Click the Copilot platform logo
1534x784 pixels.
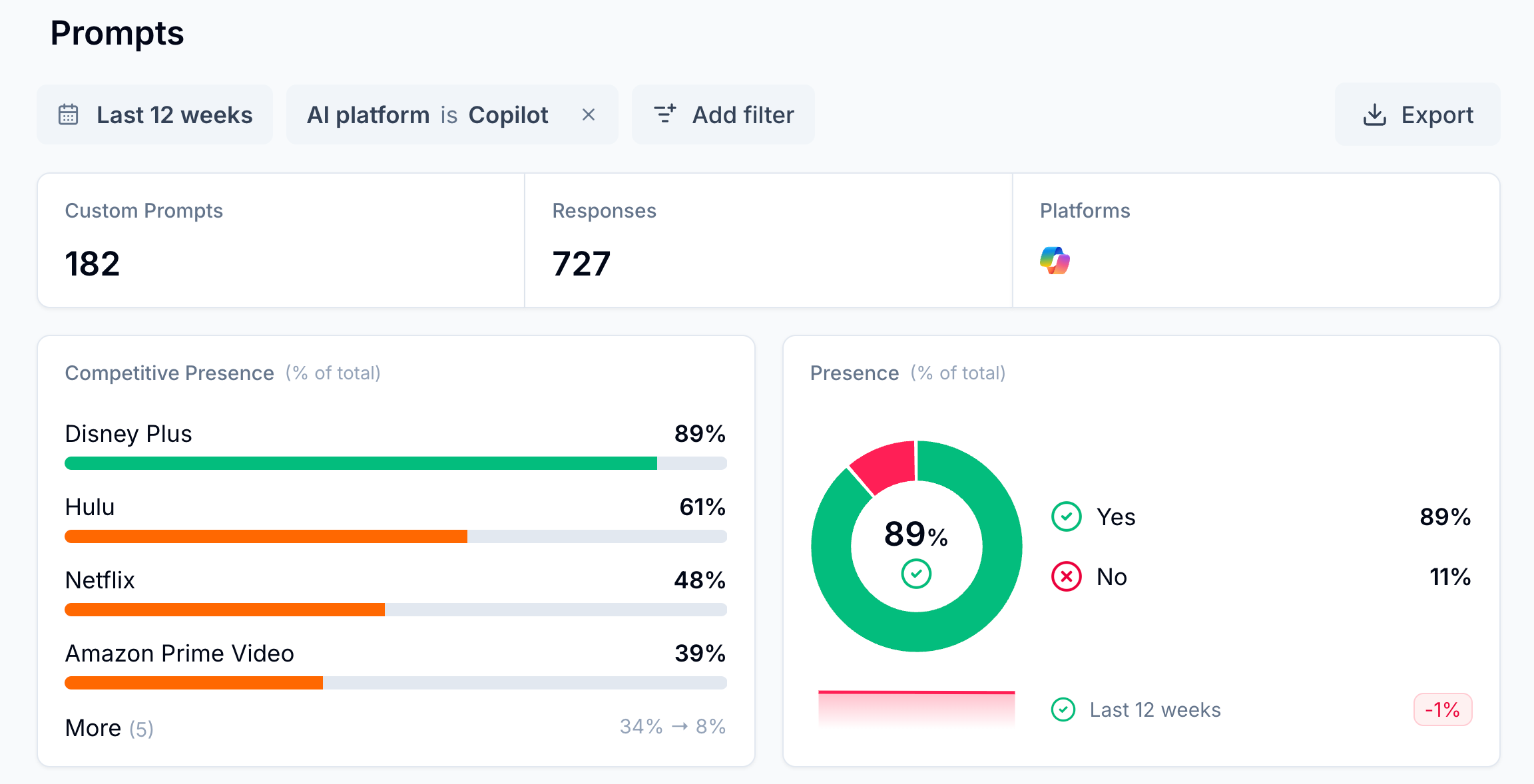(1055, 261)
